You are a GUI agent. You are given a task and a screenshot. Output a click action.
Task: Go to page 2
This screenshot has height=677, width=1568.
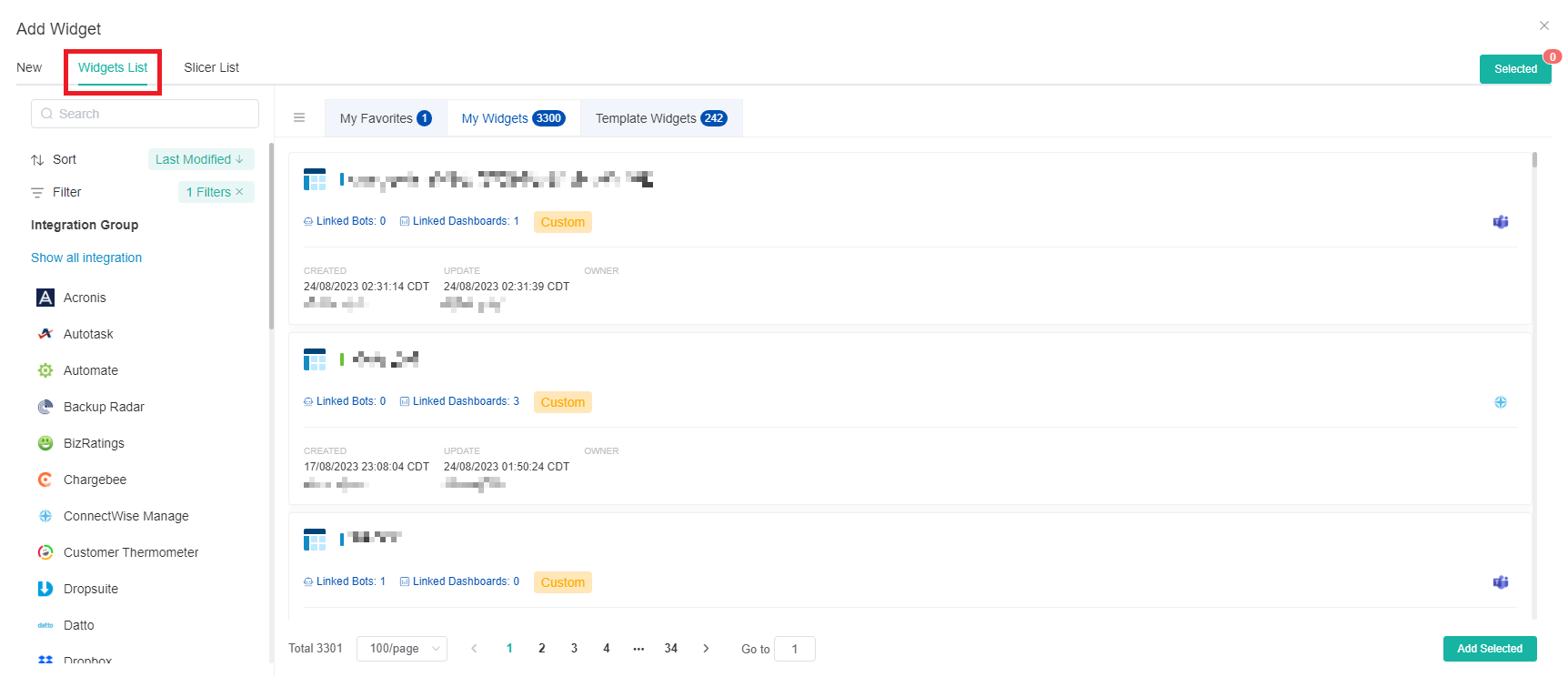click(x=542, y=649)
